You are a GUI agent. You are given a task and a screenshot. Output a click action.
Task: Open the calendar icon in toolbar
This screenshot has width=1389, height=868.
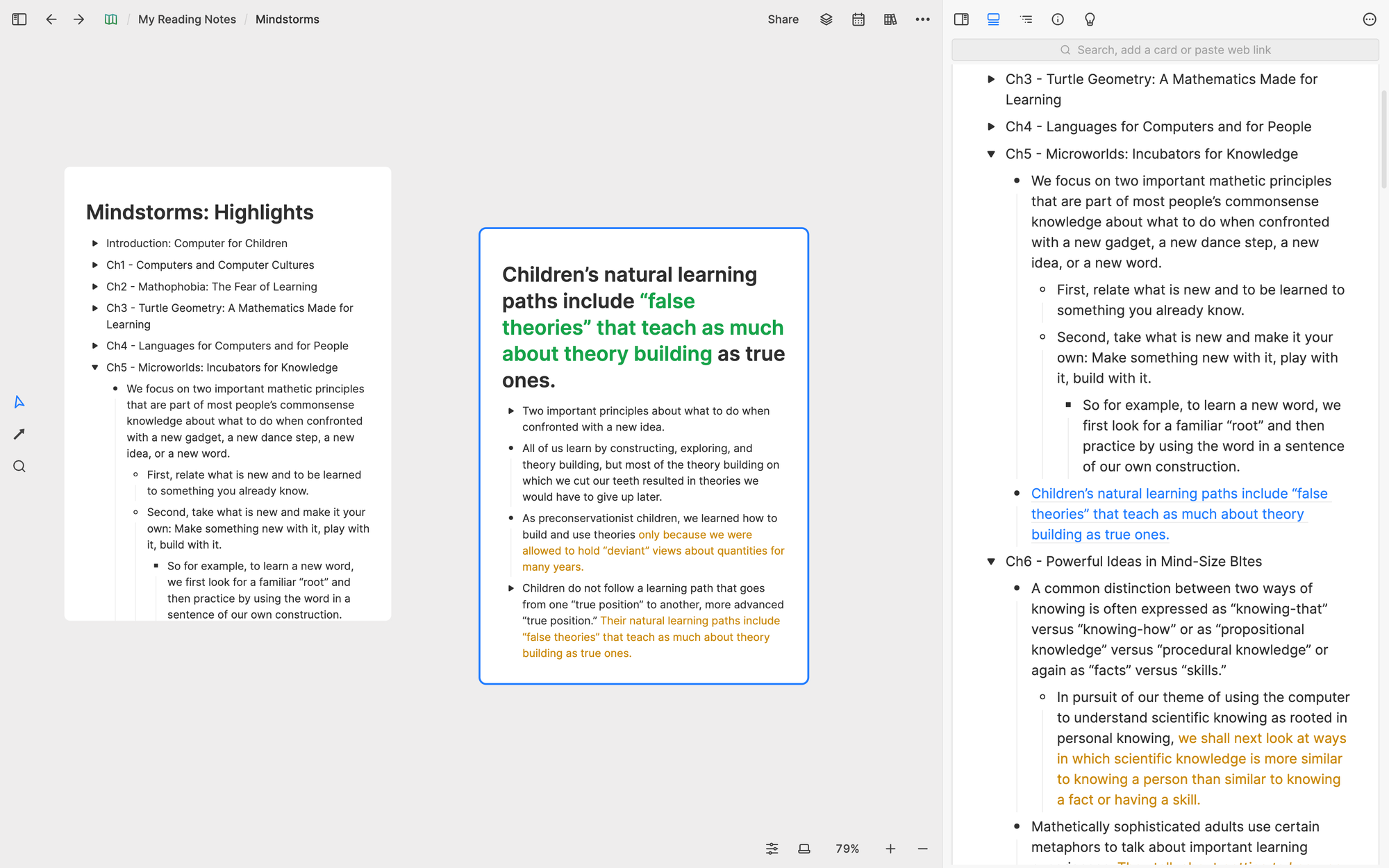click(858, 19)
